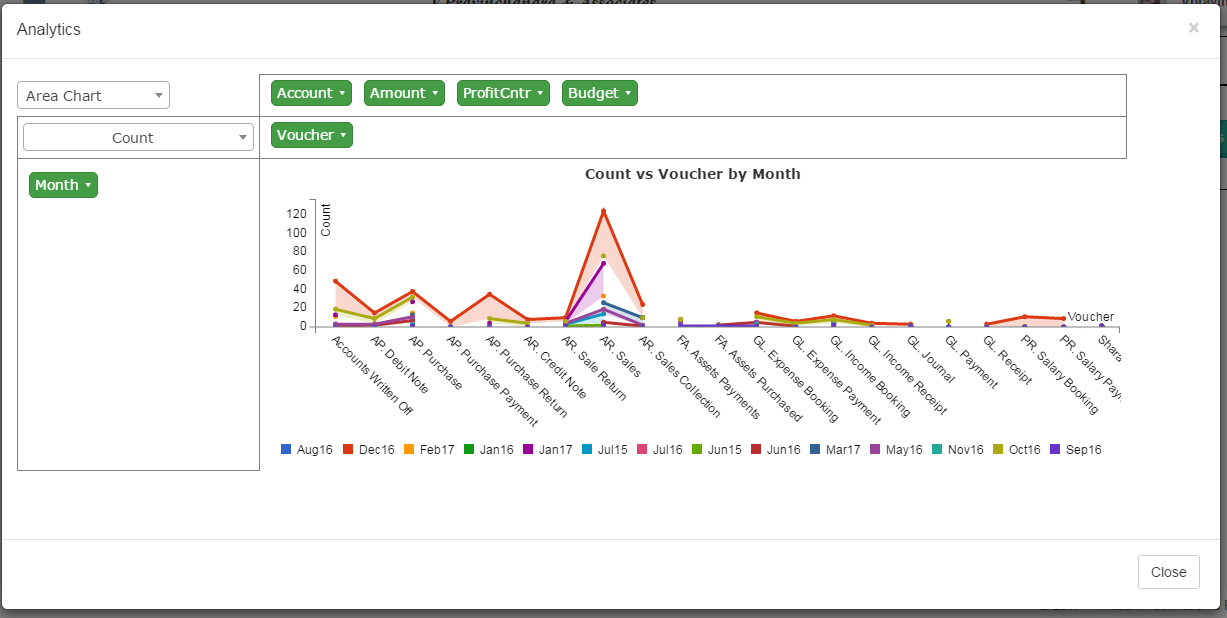Screen dimensions: 1227x618
Task: Dismiss the Analytics dialog with the X
Action: [1193, 28]
